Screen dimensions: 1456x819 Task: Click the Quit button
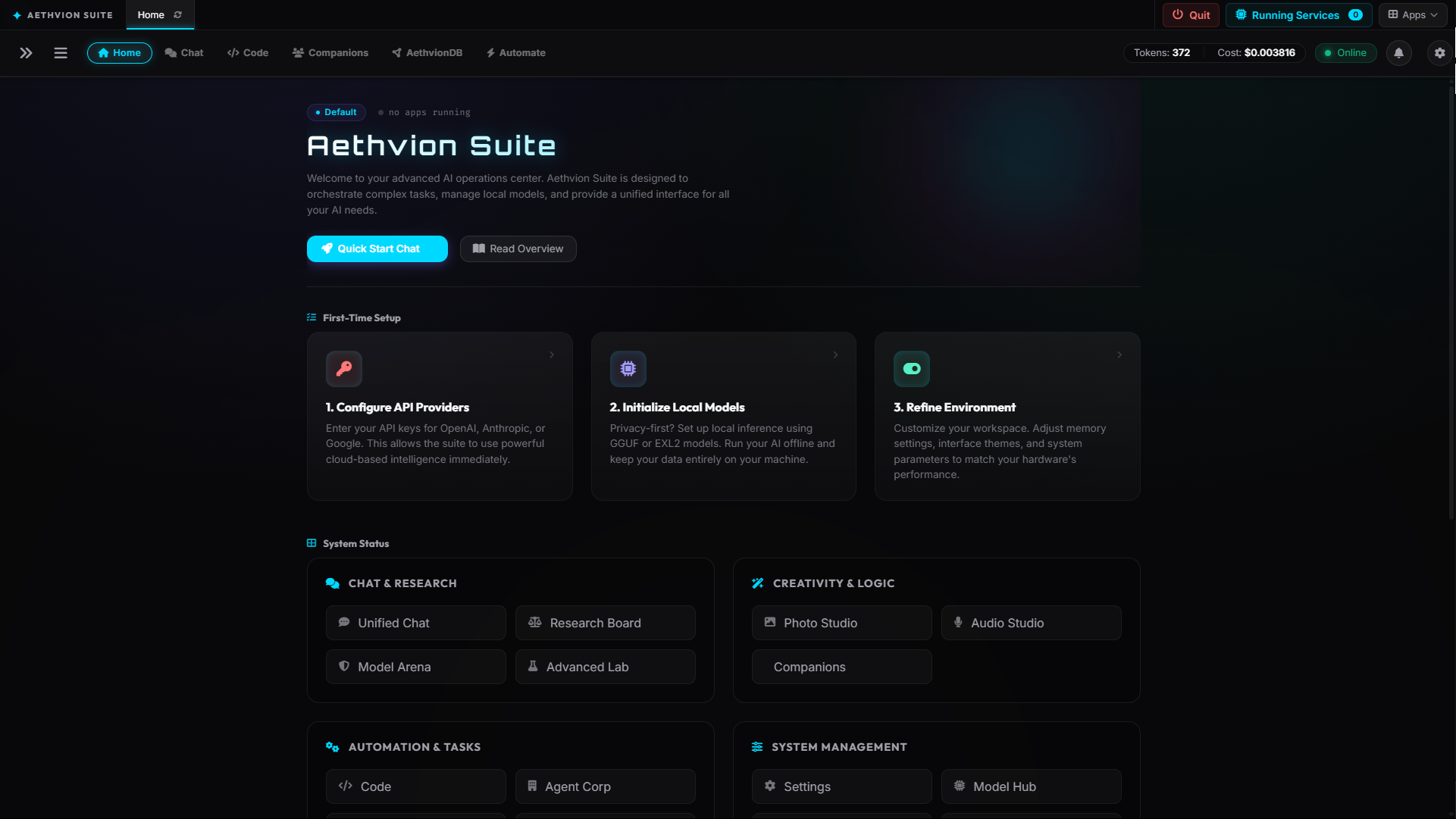click(1191, 15)
